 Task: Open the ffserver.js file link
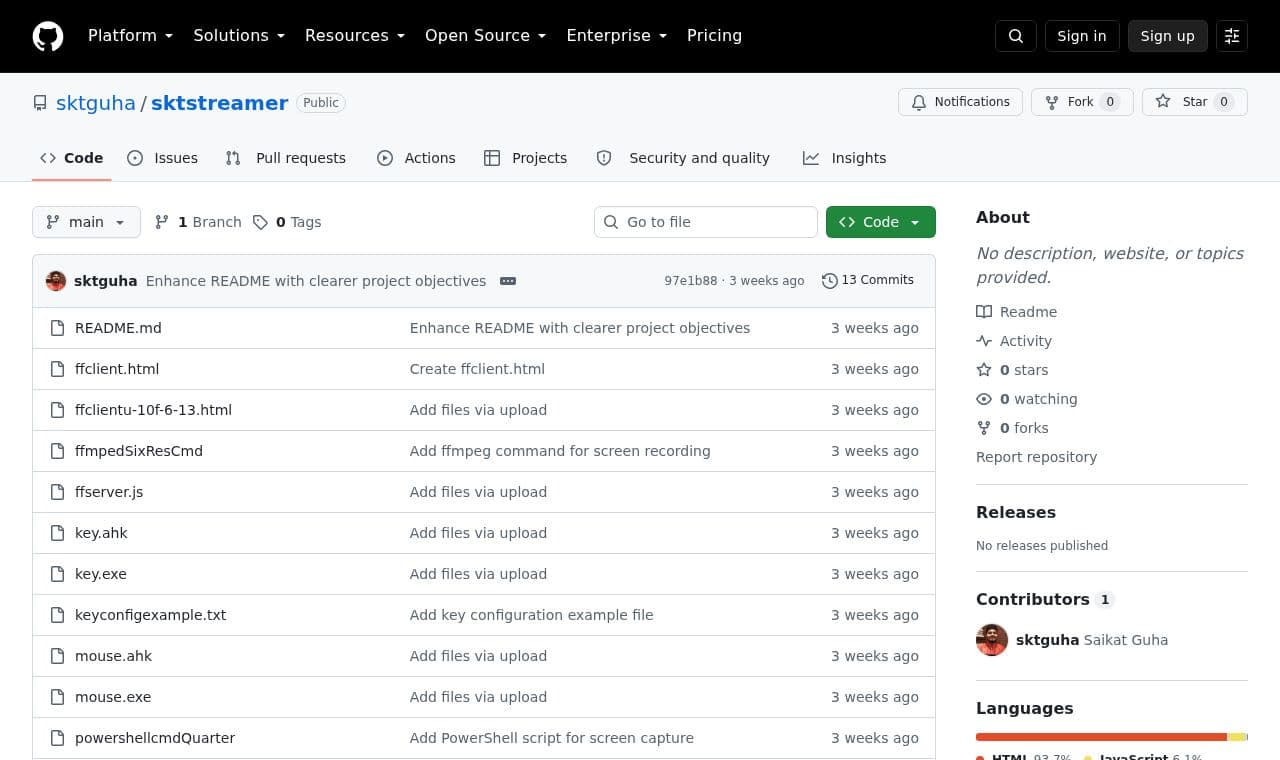coord(109,492)
